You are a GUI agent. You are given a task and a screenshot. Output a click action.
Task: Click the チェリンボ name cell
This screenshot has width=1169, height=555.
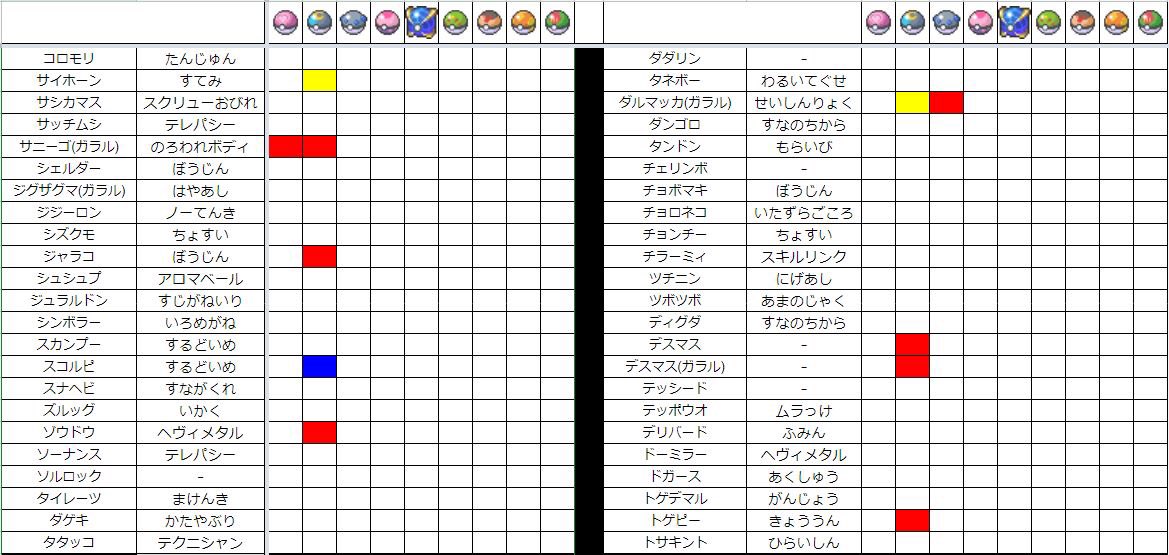coord(675,169)
